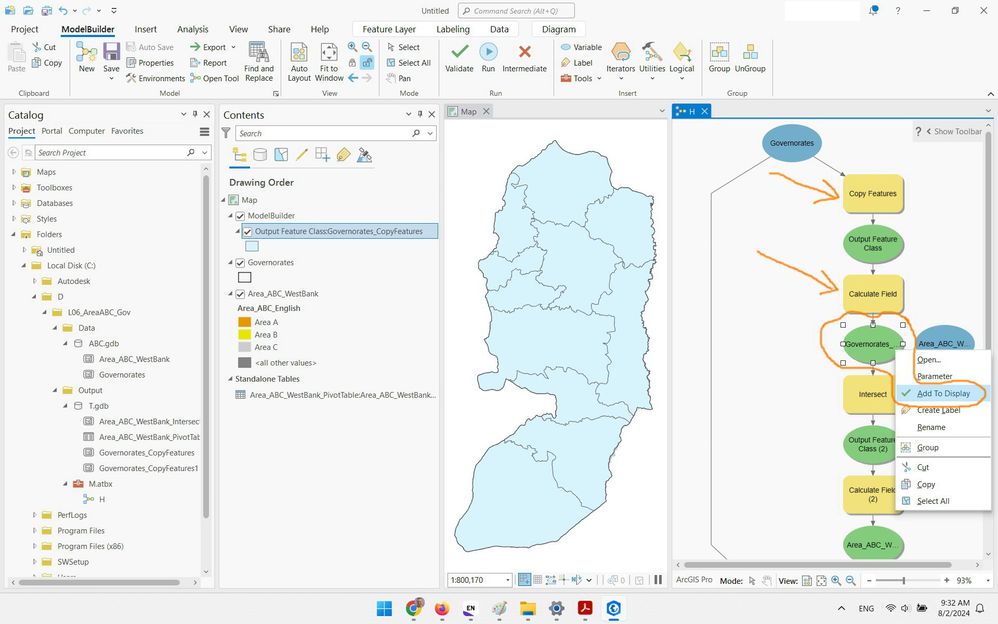Click the Validate model checkmark icon
This screenshot has width=998, height=624.
click(459, 52)
